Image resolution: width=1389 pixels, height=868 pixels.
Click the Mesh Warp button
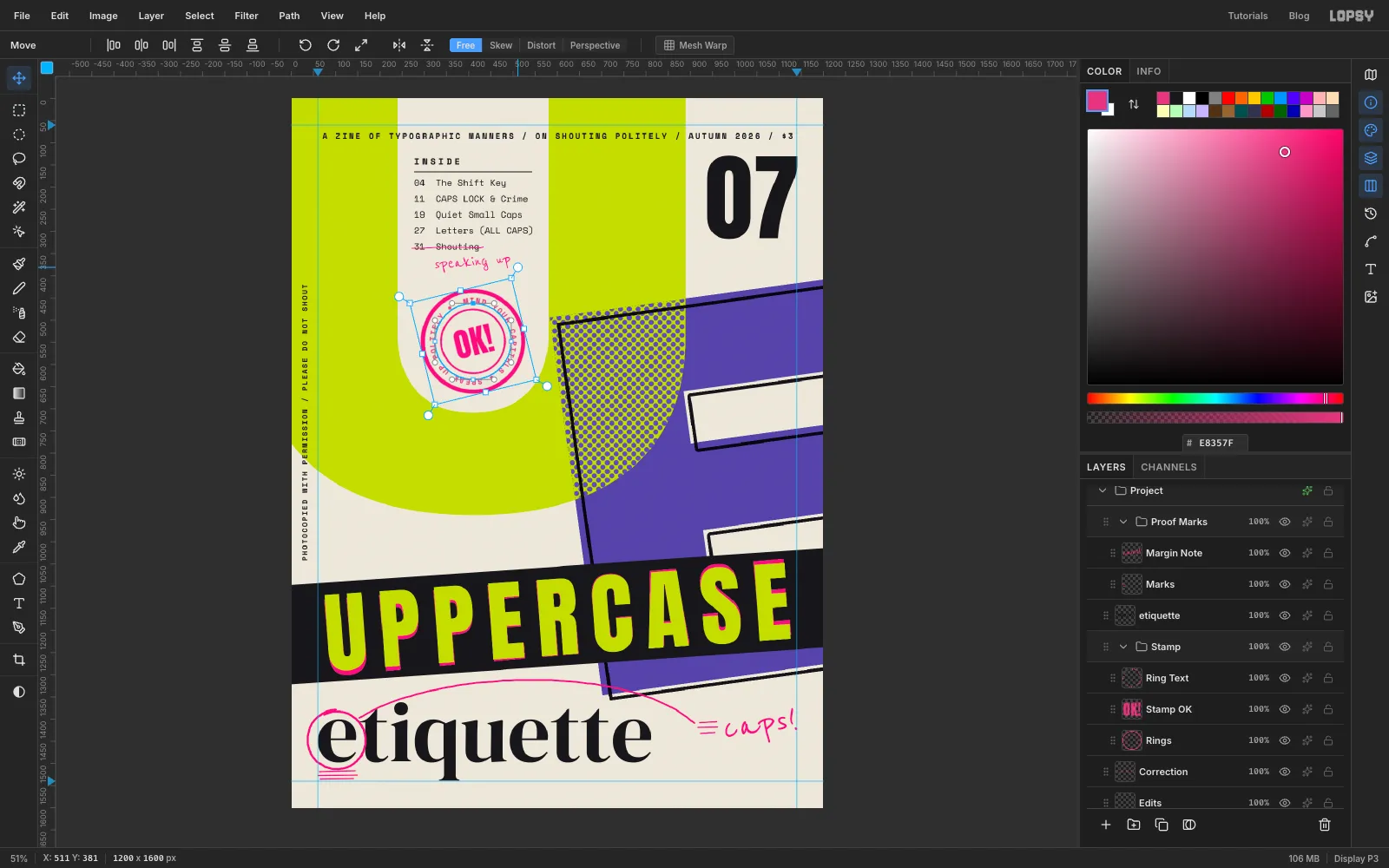pyautogui.click(x=695, y=45)
